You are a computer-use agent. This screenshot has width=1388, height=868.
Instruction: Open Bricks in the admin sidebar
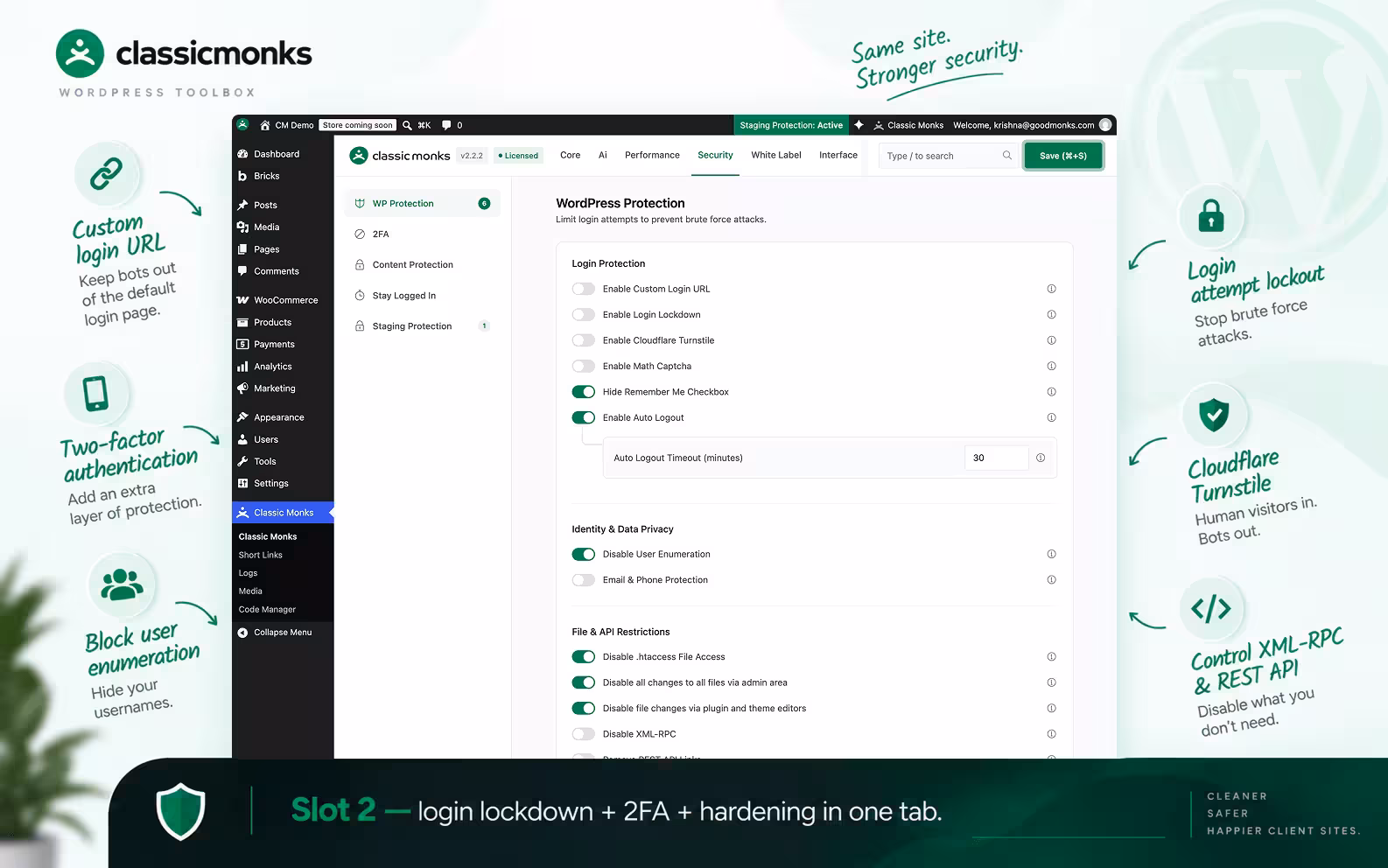266,176
